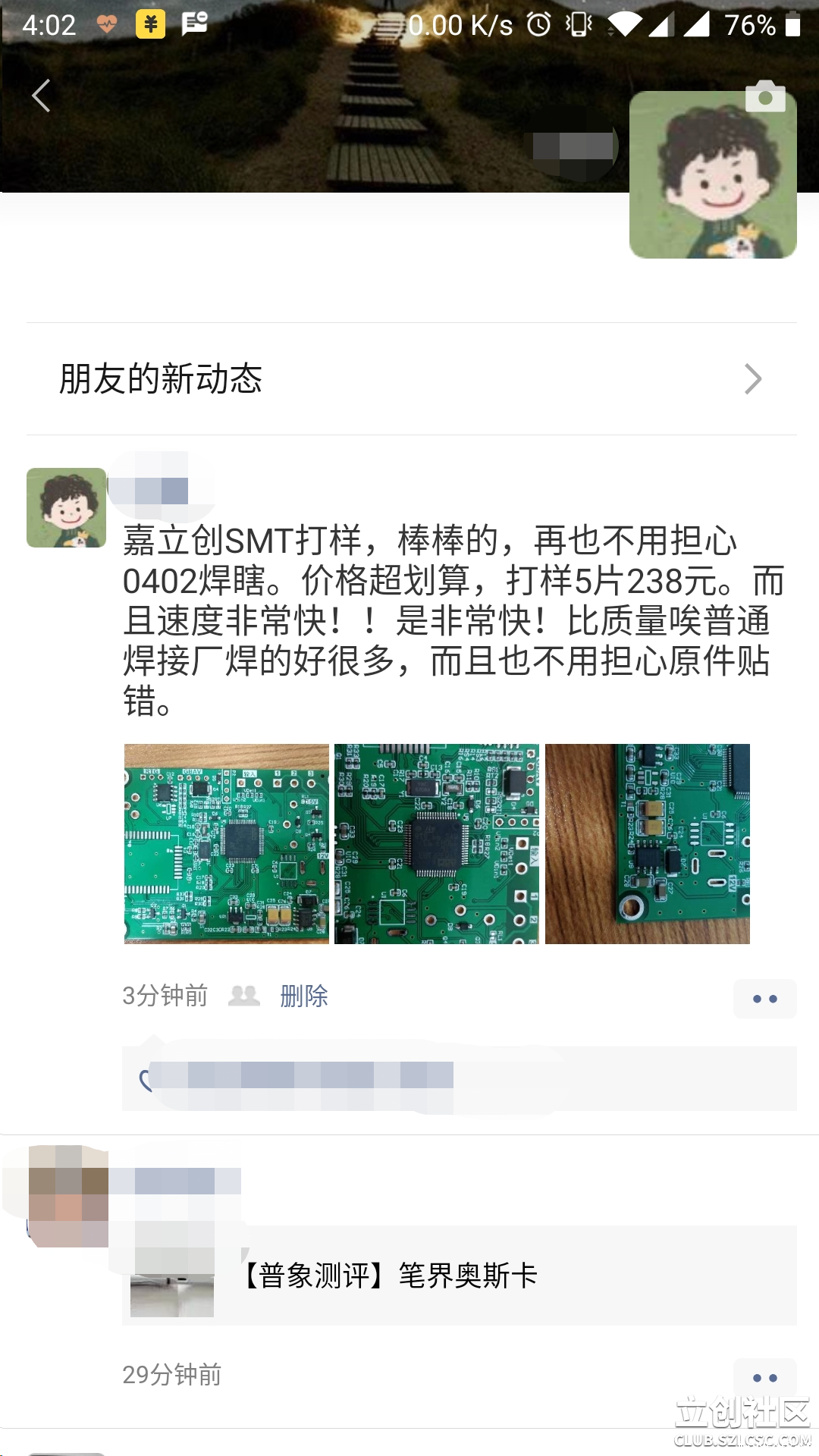Tap the large cartoon profile avatar
Viewport: 819px width, 1456px height.
[713, 175]
